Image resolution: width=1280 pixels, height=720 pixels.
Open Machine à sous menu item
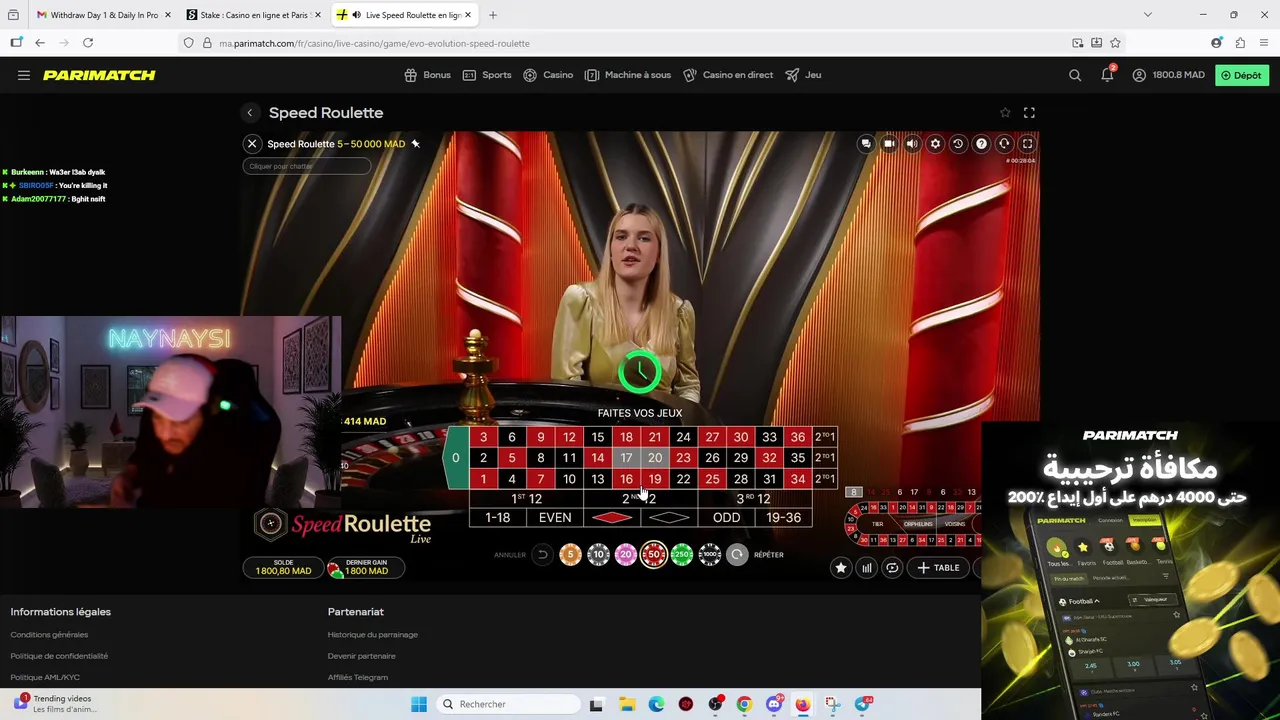628,75
